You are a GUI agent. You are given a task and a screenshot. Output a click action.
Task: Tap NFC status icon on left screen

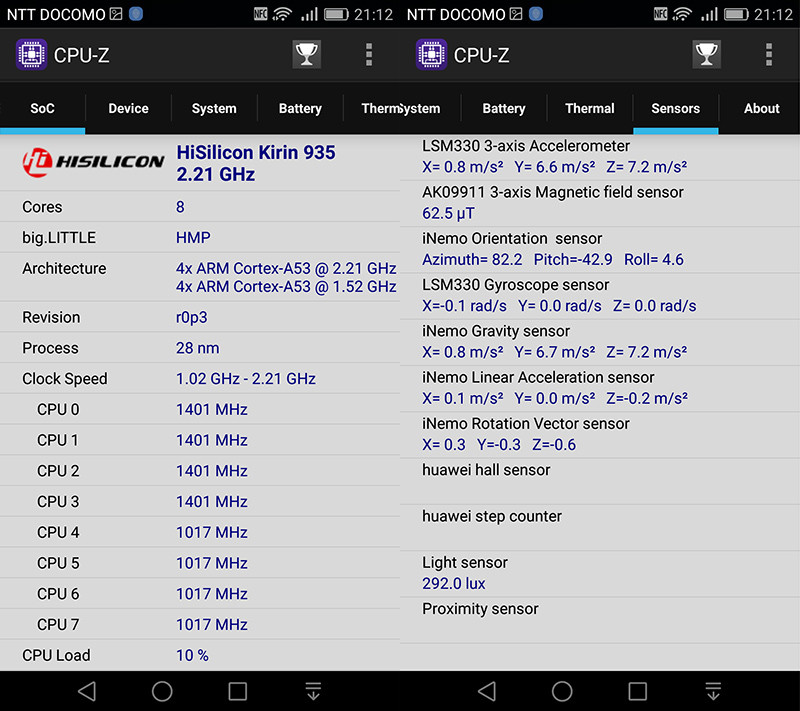click(261, 14)
